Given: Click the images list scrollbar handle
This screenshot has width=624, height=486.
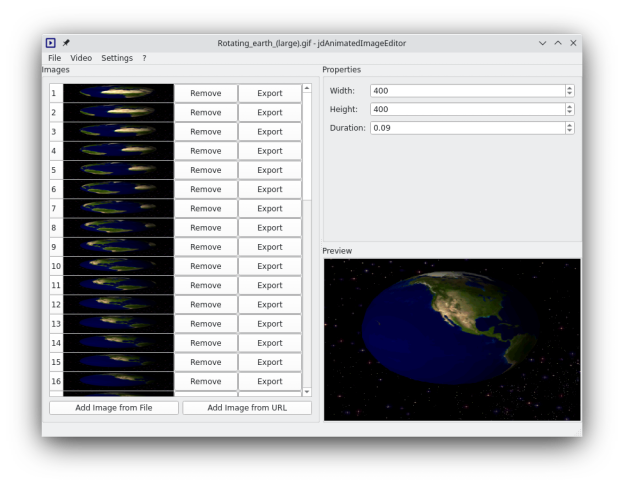Looking at the screenshot, I should click(307, 146).
